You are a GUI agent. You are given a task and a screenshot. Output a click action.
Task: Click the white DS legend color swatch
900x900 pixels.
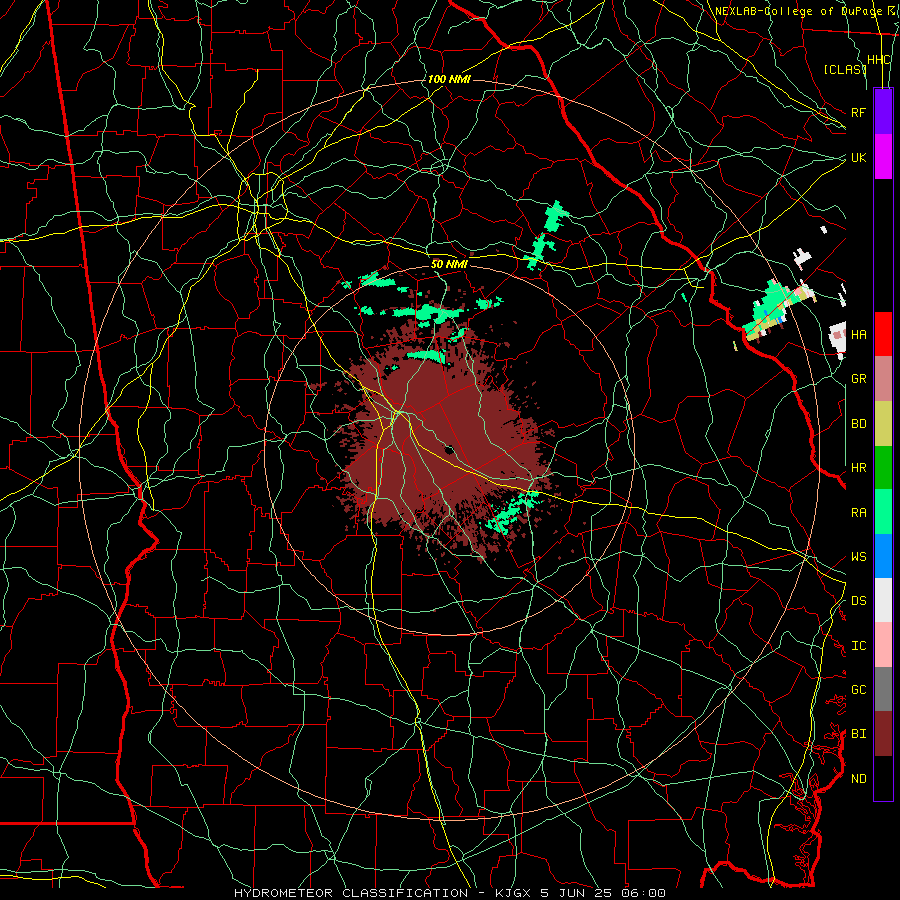click(x=883, y=600)
